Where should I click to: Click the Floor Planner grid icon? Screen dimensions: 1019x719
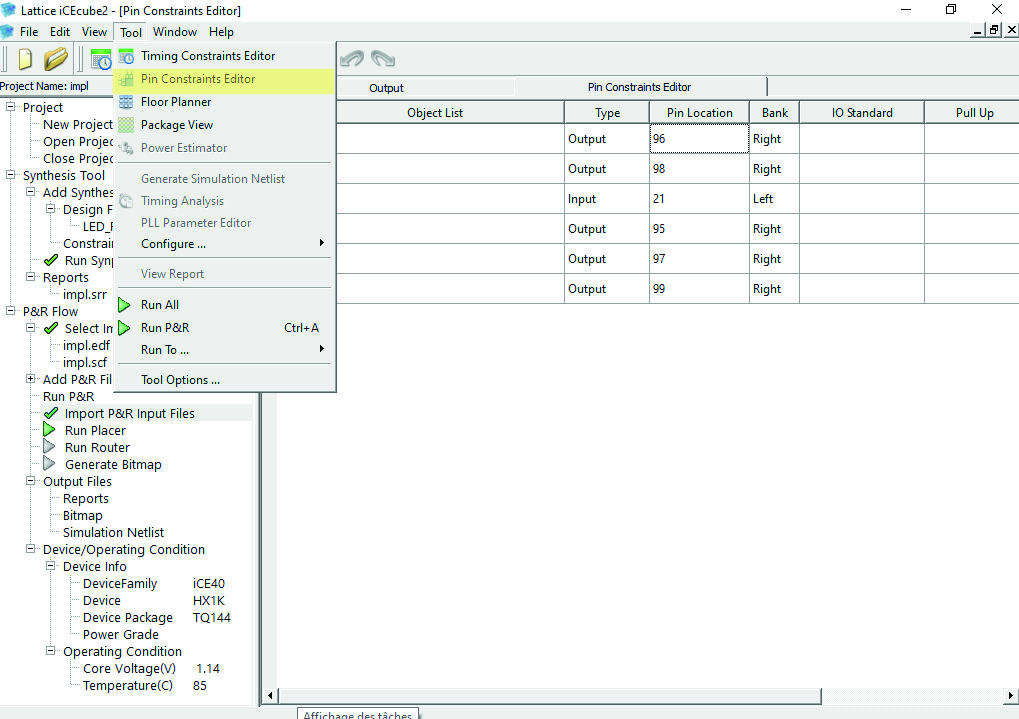[126, 102]
